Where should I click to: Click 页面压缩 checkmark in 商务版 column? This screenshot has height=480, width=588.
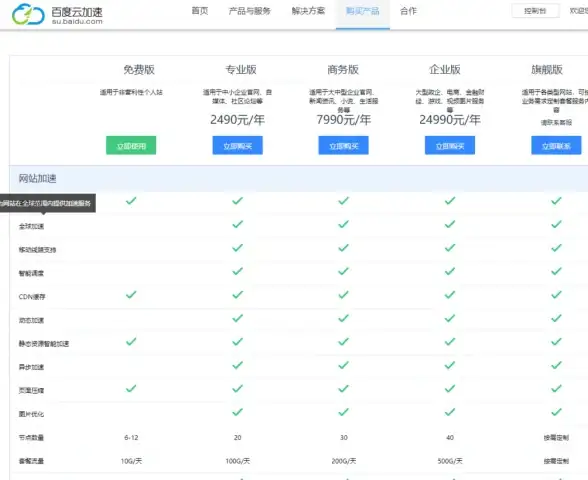click(344, 388)
